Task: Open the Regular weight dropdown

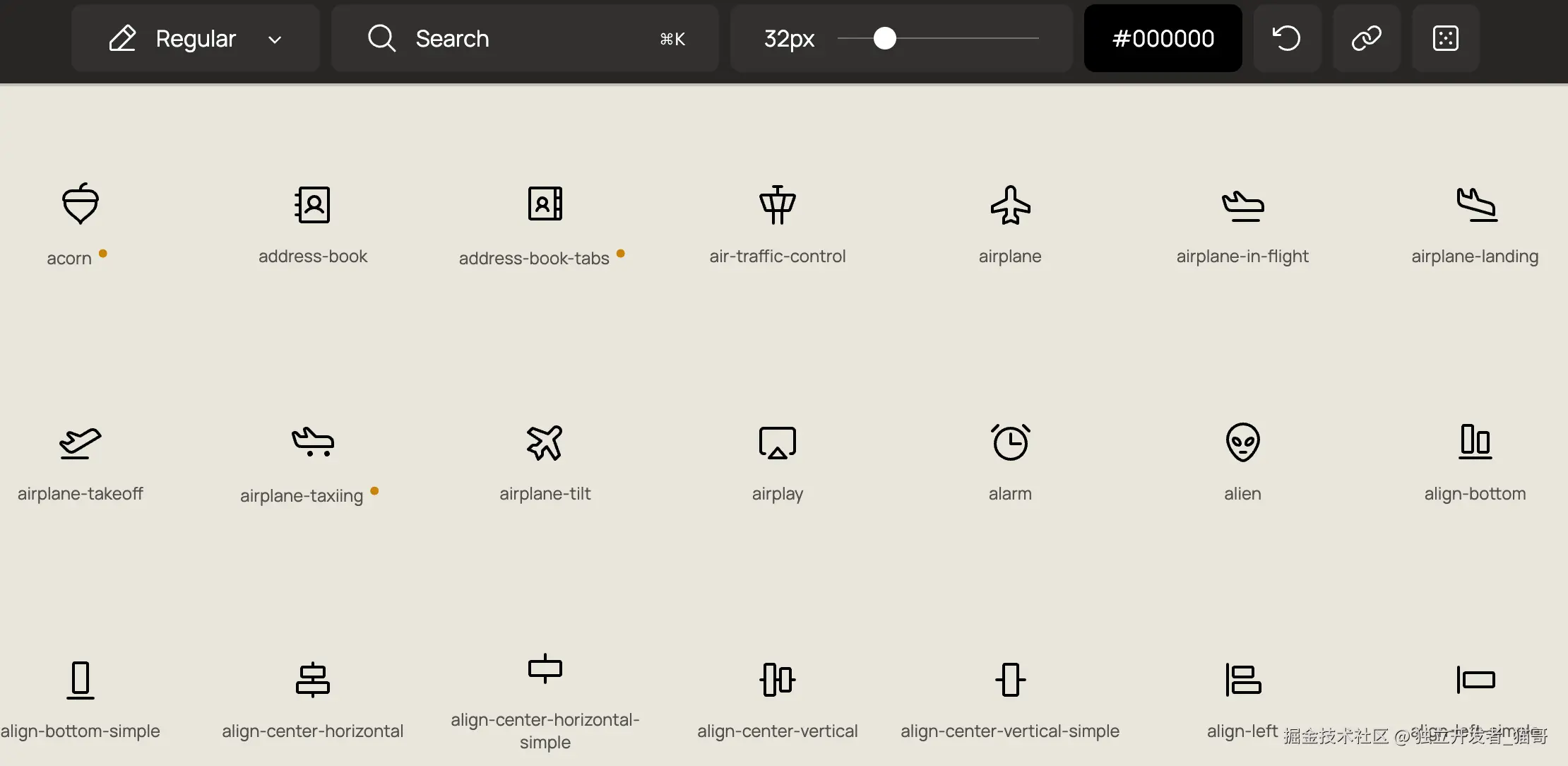Action: pos(195,38)
